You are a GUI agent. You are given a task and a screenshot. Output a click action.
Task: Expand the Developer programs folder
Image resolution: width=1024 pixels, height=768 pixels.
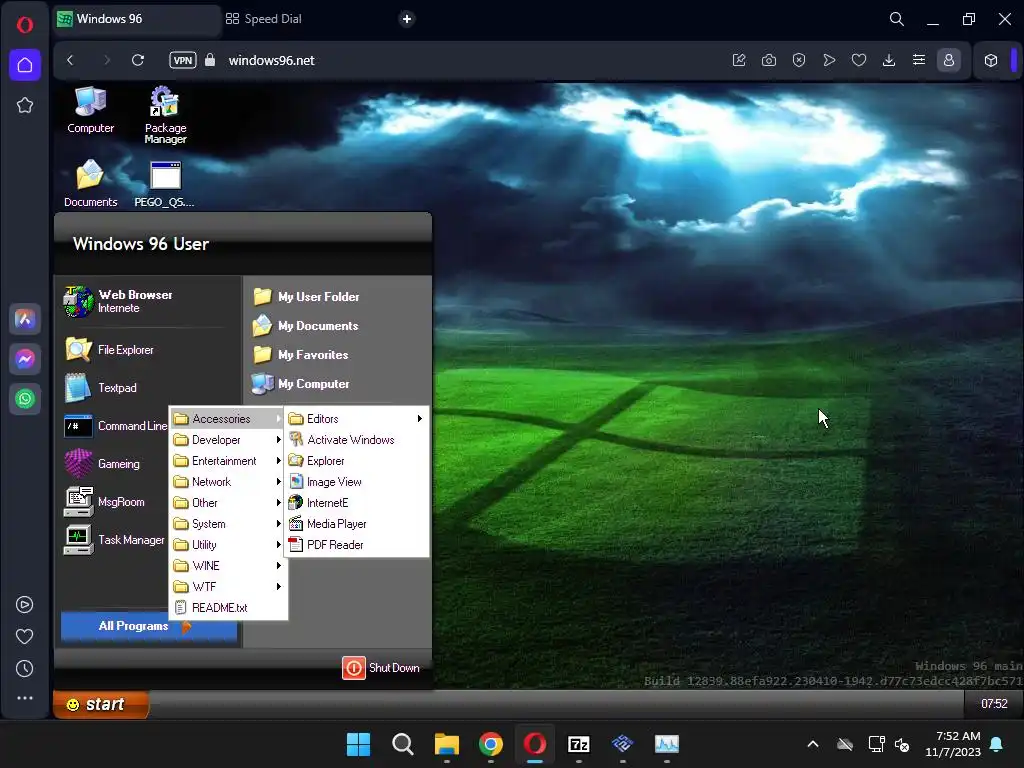(227, 440)
